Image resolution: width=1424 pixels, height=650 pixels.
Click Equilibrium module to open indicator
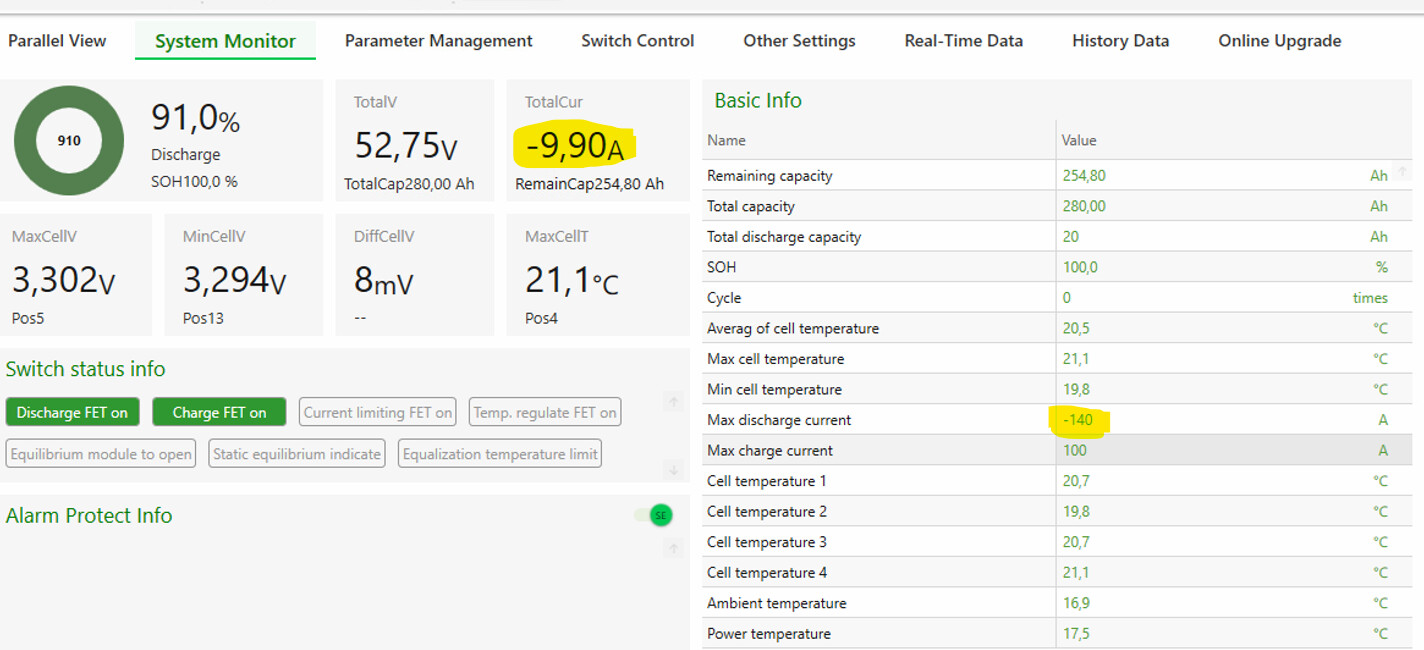tap(101, 454)
